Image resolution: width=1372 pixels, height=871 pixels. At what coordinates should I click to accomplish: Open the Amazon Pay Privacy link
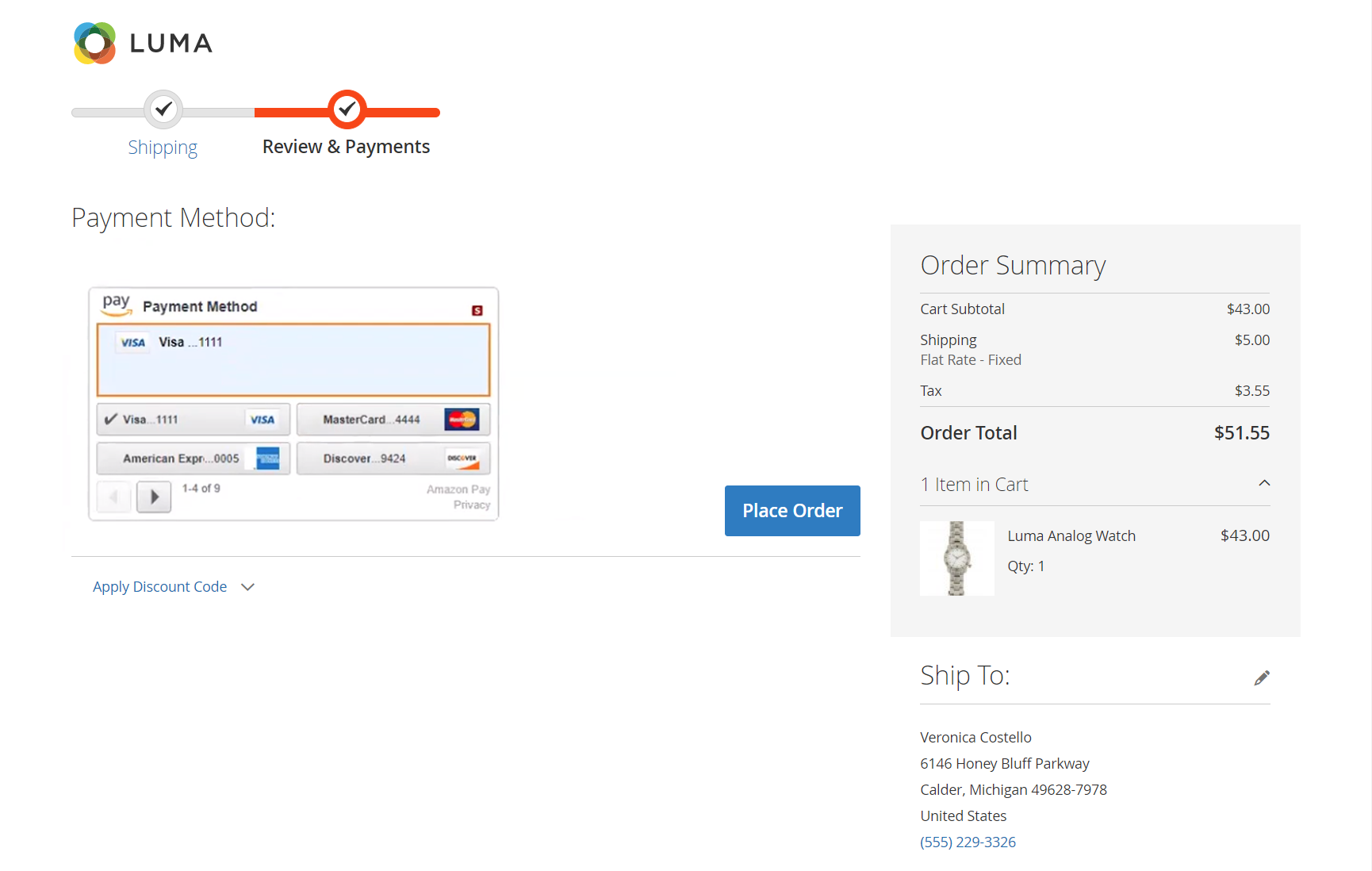pos(471,505)
